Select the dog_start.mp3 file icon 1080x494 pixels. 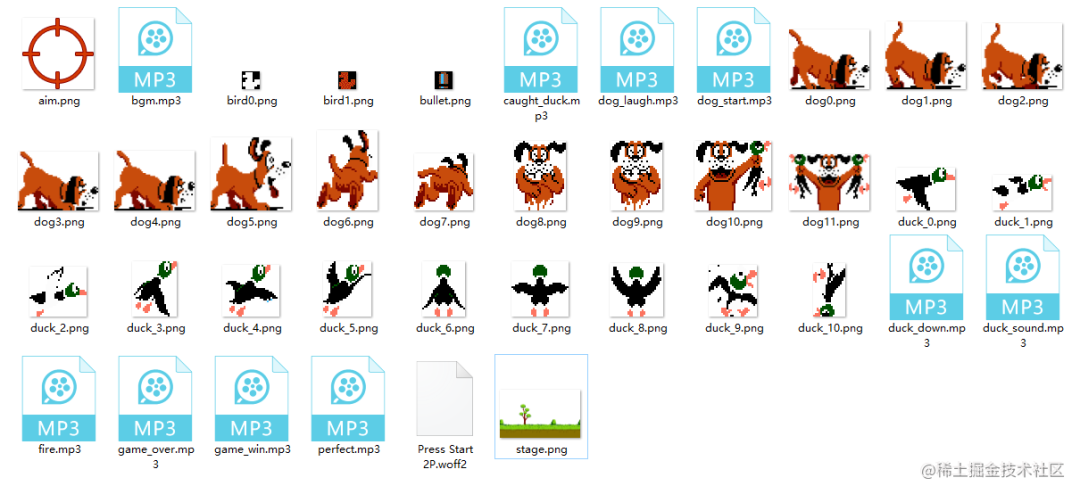pyautogui.click(x=734, y=50)
